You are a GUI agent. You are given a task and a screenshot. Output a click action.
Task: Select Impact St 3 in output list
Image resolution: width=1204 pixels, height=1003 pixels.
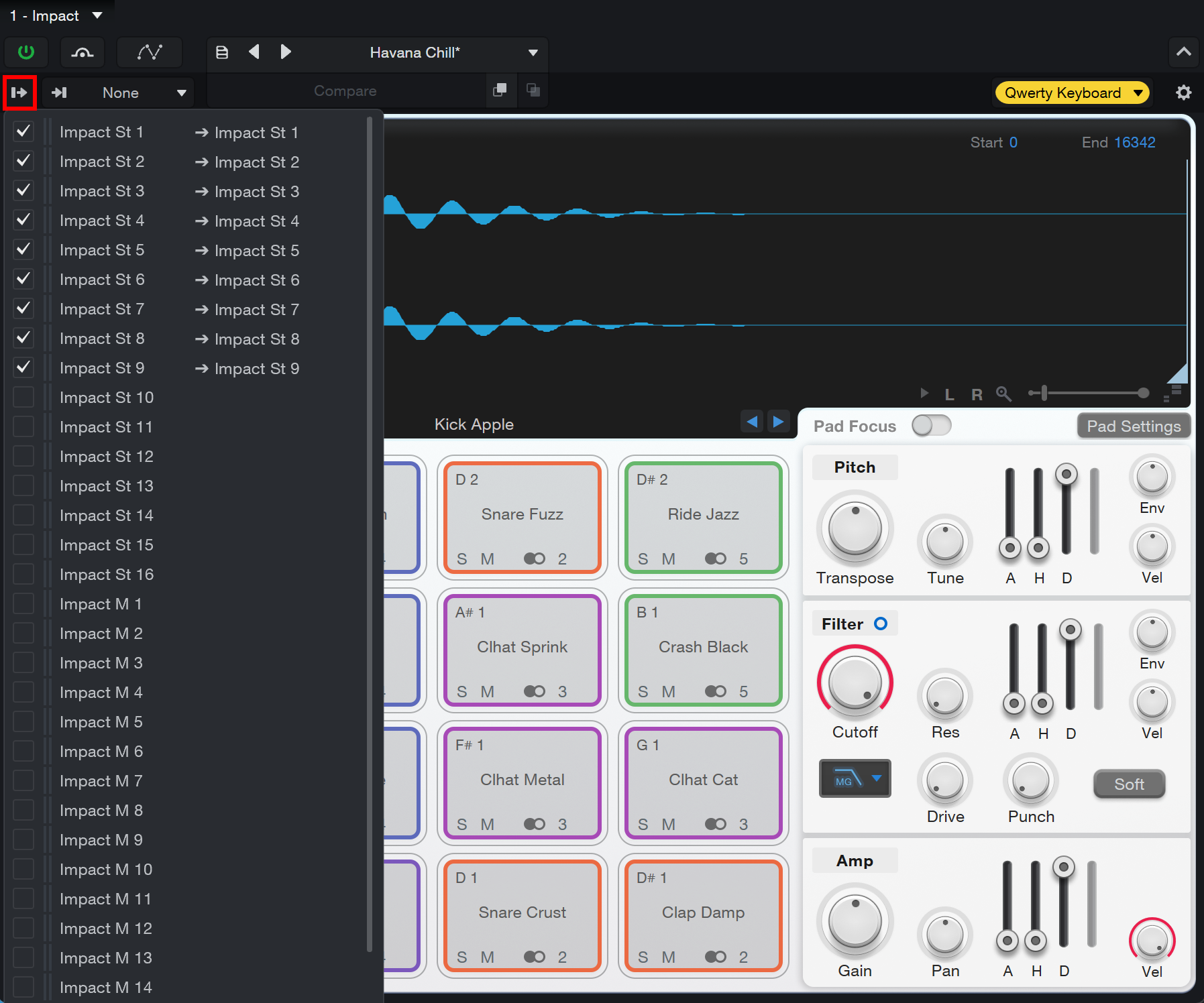102,191
